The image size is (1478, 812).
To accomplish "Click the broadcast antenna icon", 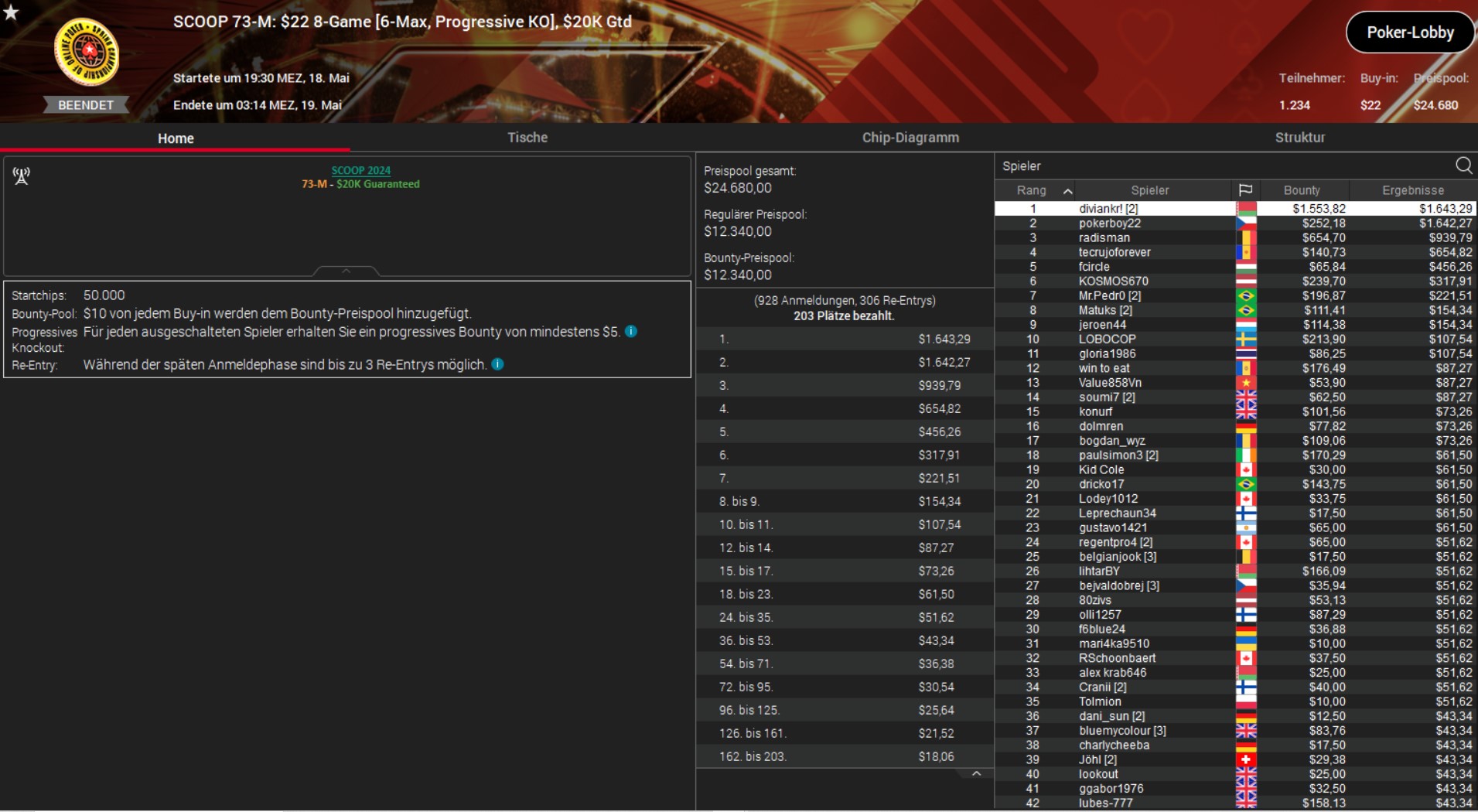I will coord(22,176).
